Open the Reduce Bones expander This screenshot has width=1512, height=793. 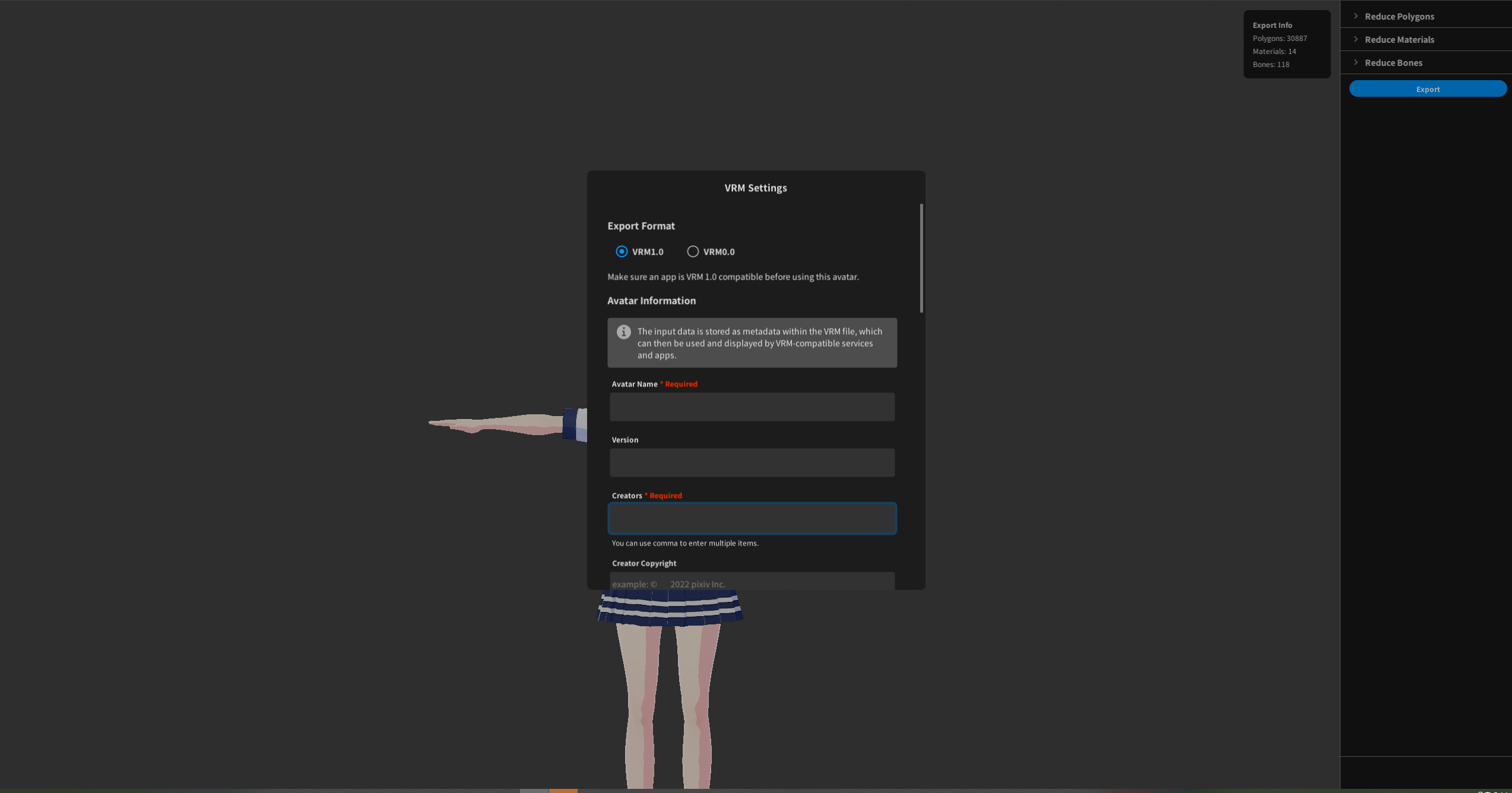(1393, 62)
